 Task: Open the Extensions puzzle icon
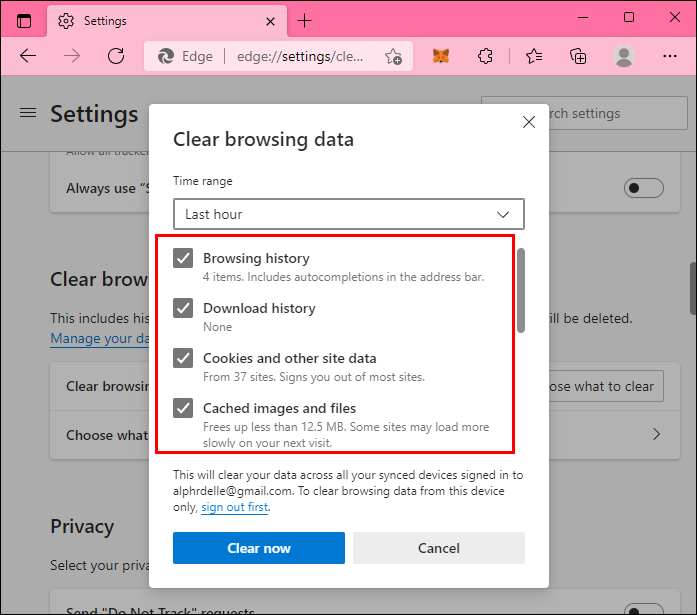pos(486,56)
